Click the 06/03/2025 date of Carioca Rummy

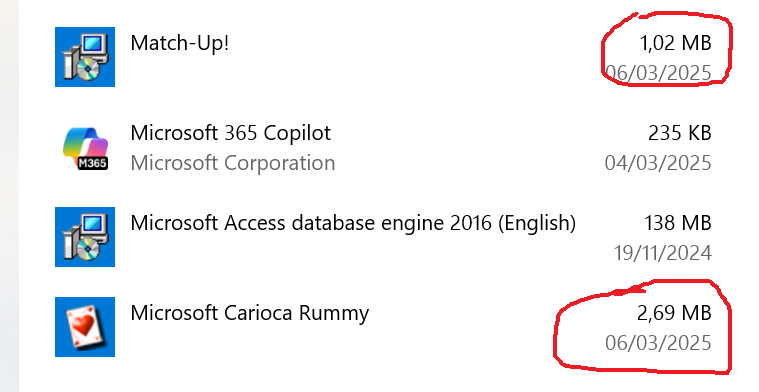658,343
